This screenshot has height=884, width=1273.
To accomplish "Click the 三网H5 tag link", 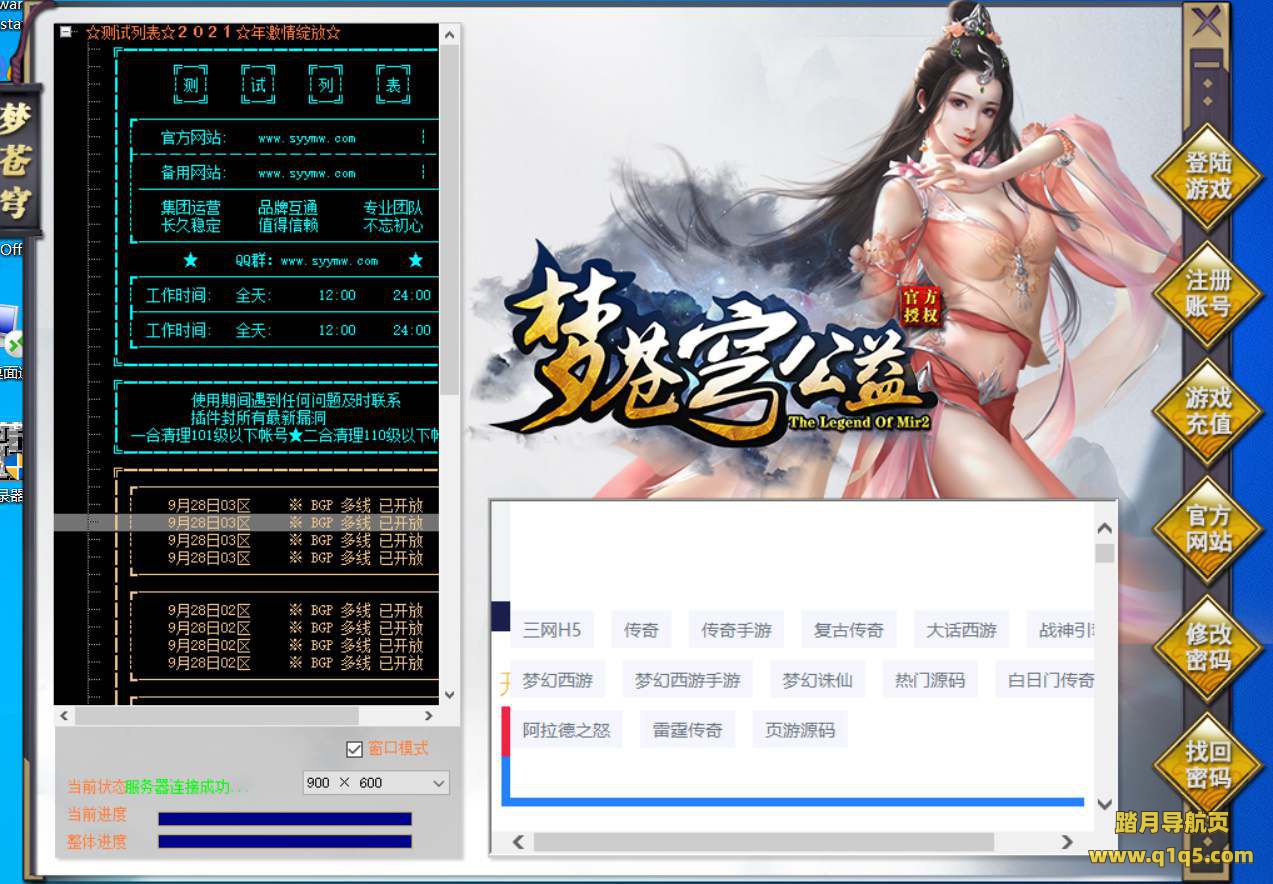I will click(551, 630).
